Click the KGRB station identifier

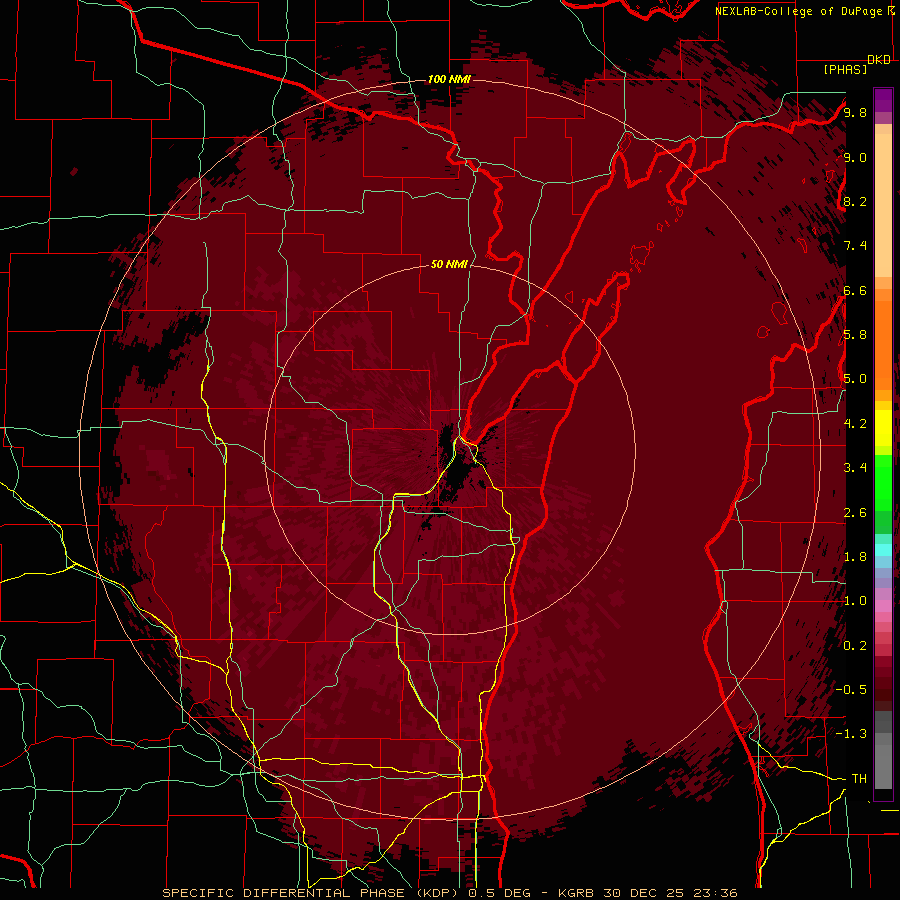(x=576, y=893)
